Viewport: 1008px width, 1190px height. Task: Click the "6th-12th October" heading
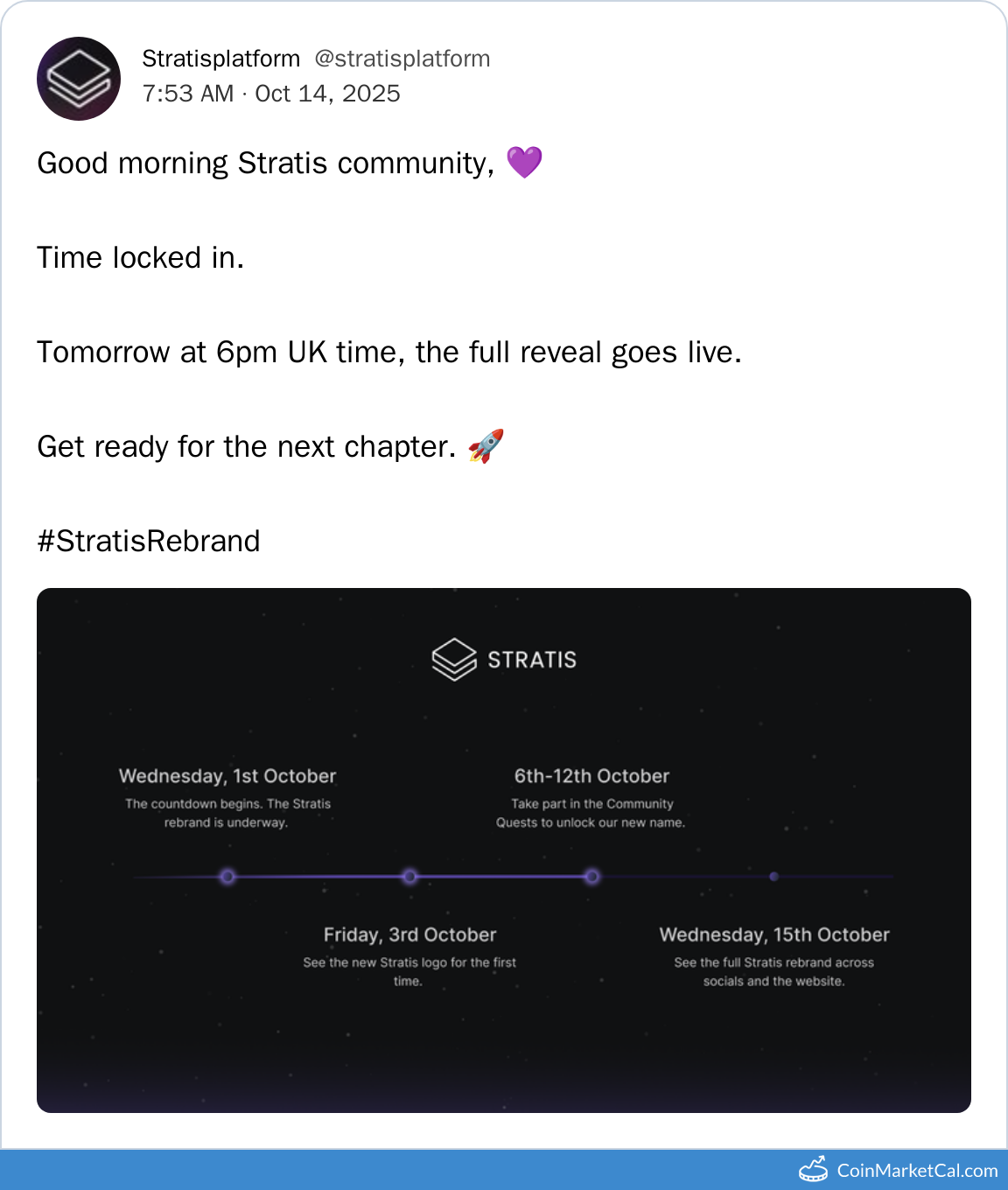[x=591, y=776]
